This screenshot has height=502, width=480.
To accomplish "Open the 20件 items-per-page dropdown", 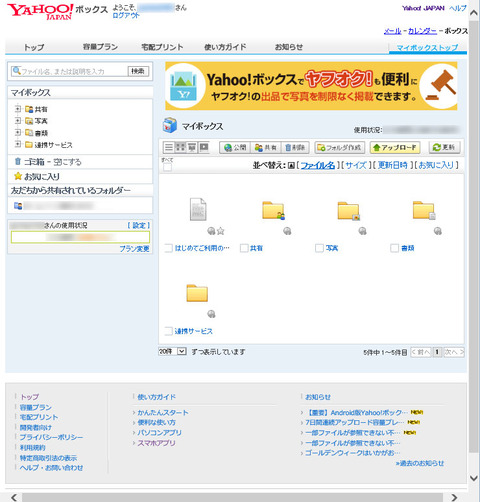I will [x=172, y=351].
